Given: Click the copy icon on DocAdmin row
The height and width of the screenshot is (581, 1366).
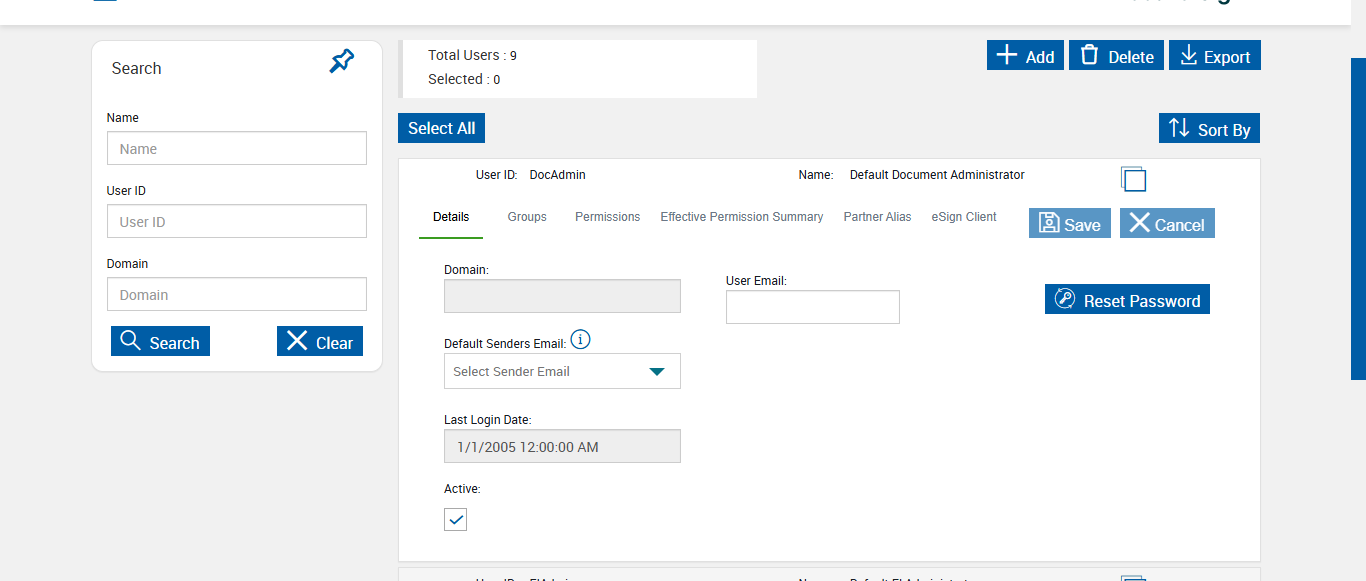Looking at the screenshot, I should [1133, 179].
